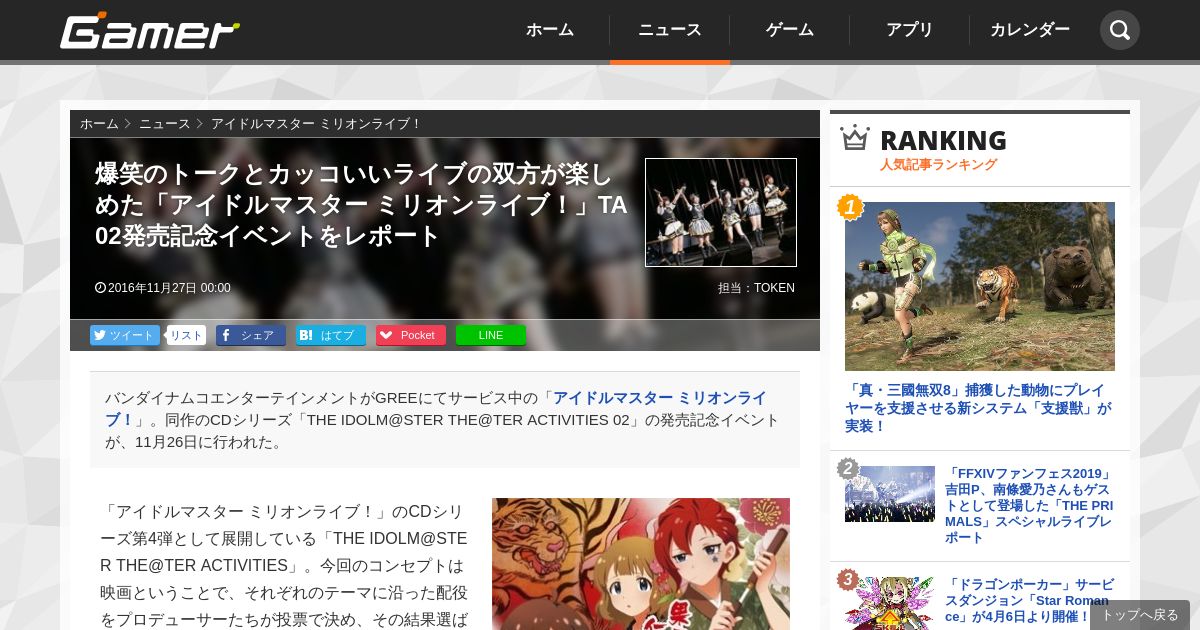The image size is (1200, 630).
Task: Click the rank 1 badge icon
Action: tap(850, 207)
